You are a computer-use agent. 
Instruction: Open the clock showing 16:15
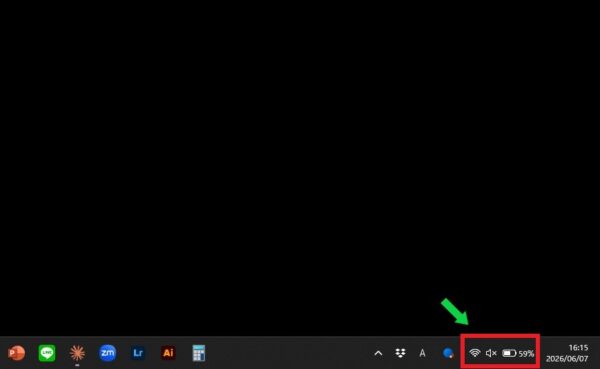tap(578, 348)
